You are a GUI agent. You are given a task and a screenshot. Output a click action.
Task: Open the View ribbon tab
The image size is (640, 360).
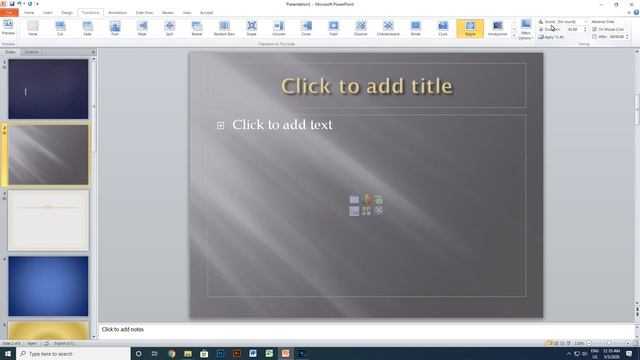coord(187,13)
